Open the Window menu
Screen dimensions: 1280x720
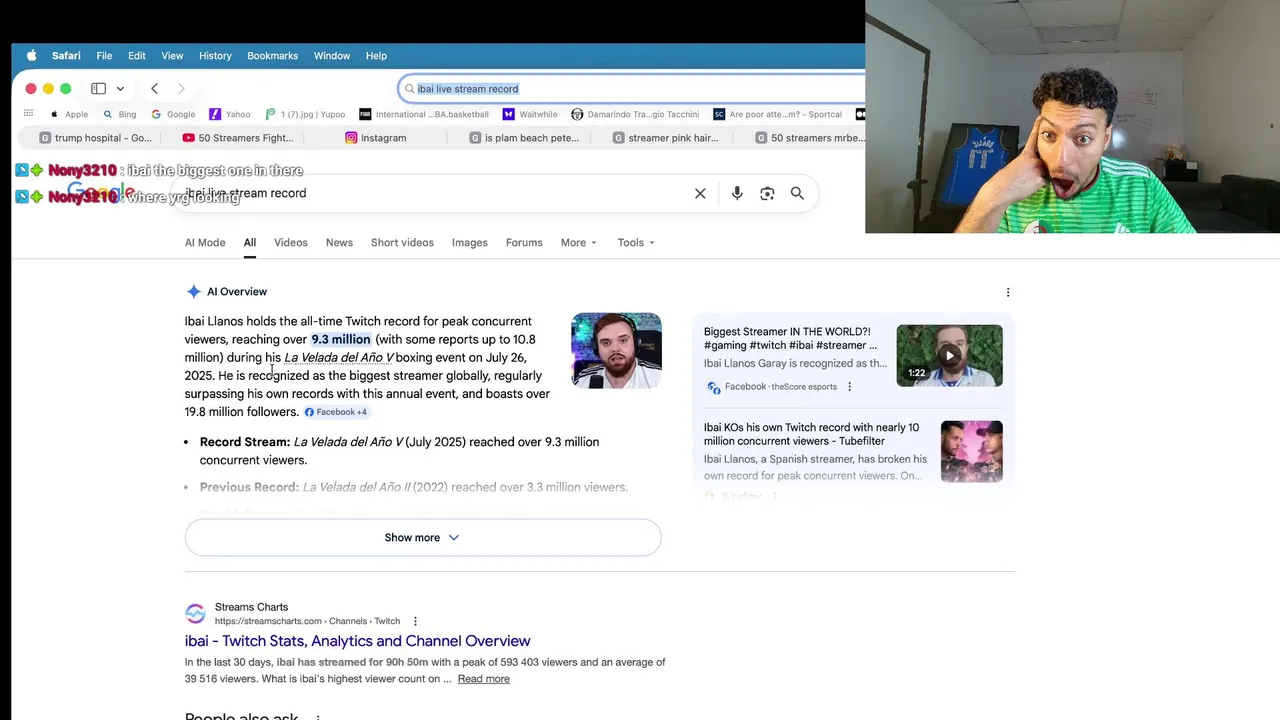click(332, 56)
